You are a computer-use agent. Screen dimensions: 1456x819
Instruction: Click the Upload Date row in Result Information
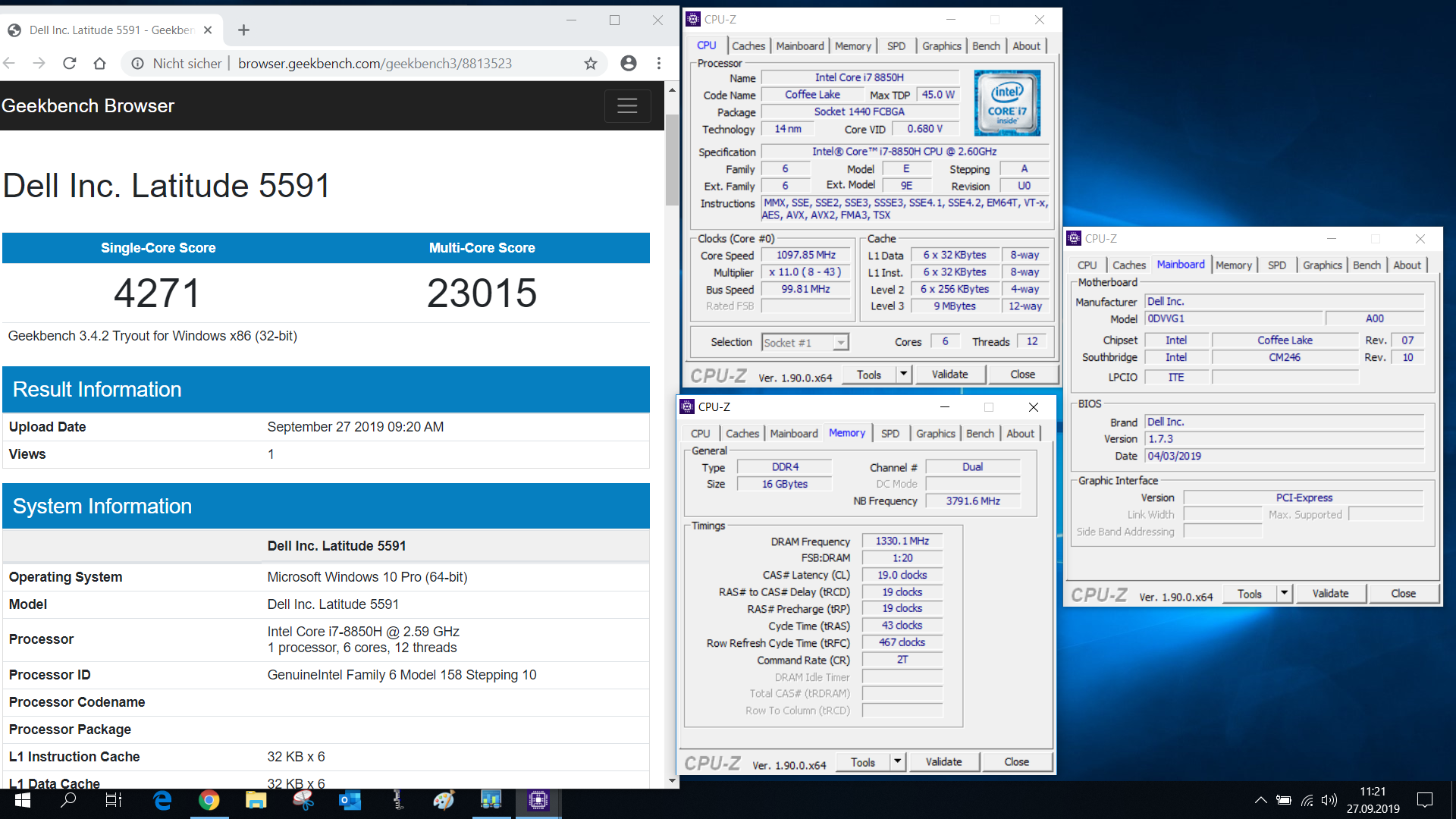pos(326,427)
